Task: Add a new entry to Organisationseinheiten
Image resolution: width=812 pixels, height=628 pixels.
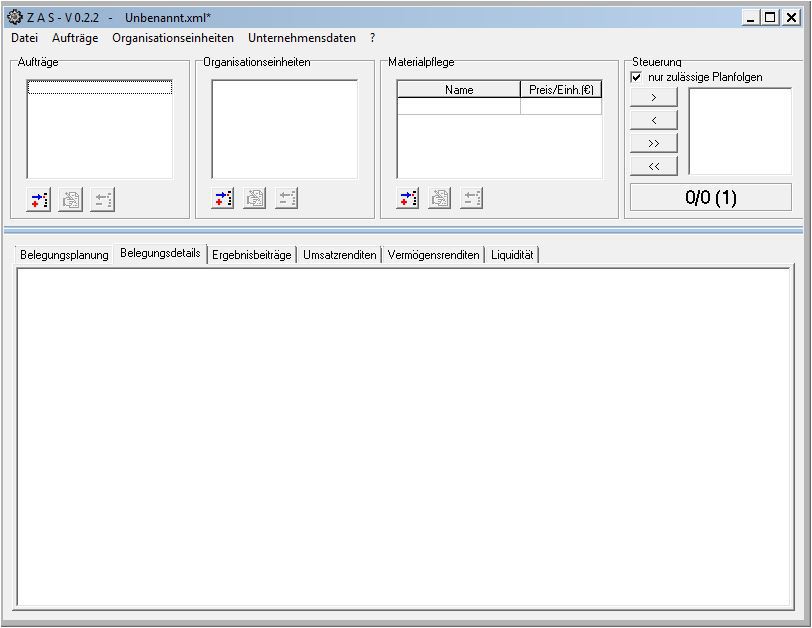Action: click(x=223, y=198)
